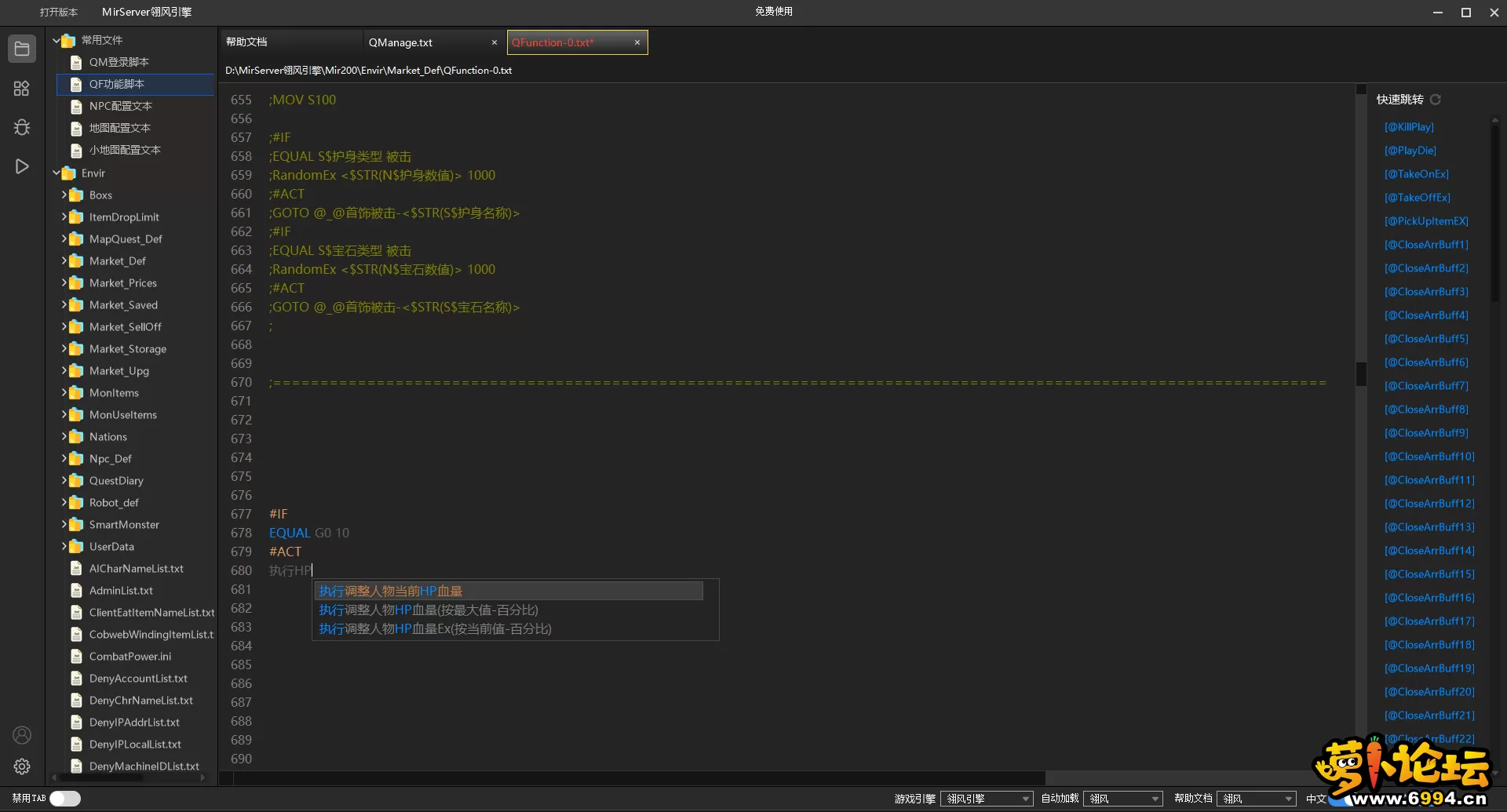Jump to [@CloseArrBuff21] label
Image resolution: width=1507 pixels, height=812 pixels.
[1429, 716]
